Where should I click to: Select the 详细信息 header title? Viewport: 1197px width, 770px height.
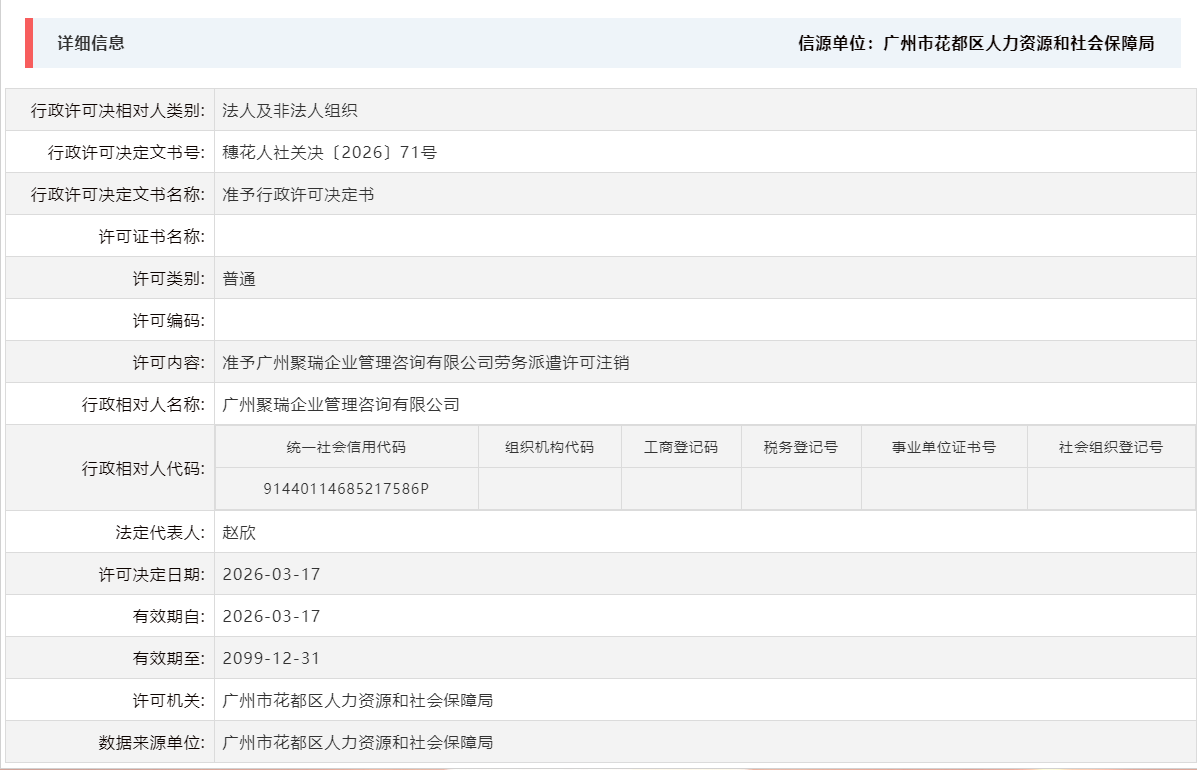[x=91, y=43]
